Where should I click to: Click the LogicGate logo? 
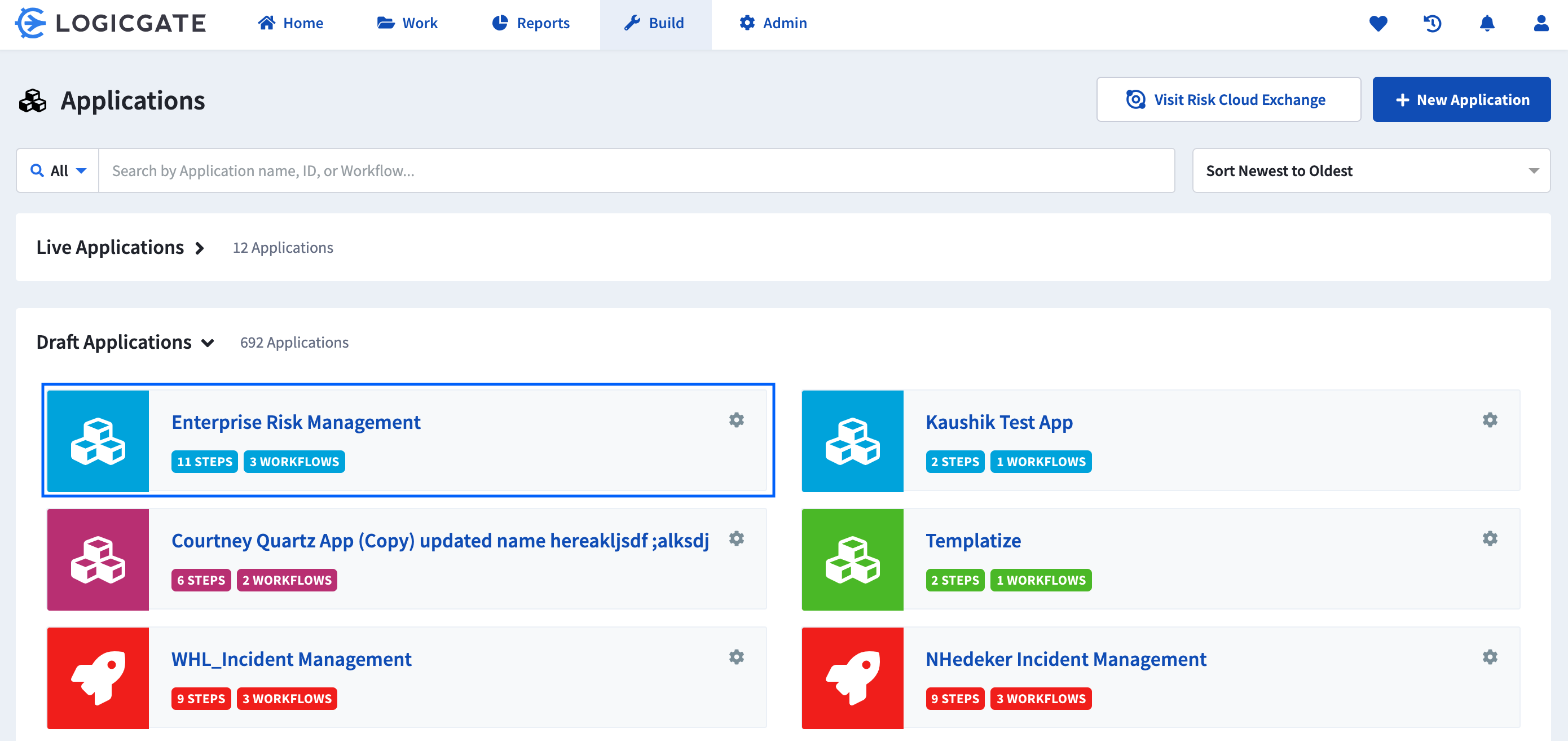(x=111, y=23)
